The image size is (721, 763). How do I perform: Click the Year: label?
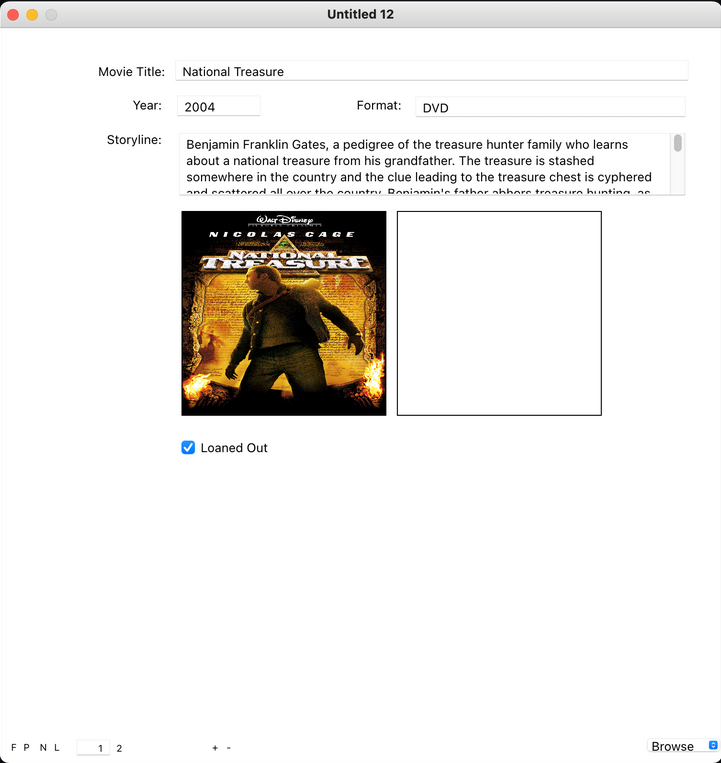click(147, 105)
